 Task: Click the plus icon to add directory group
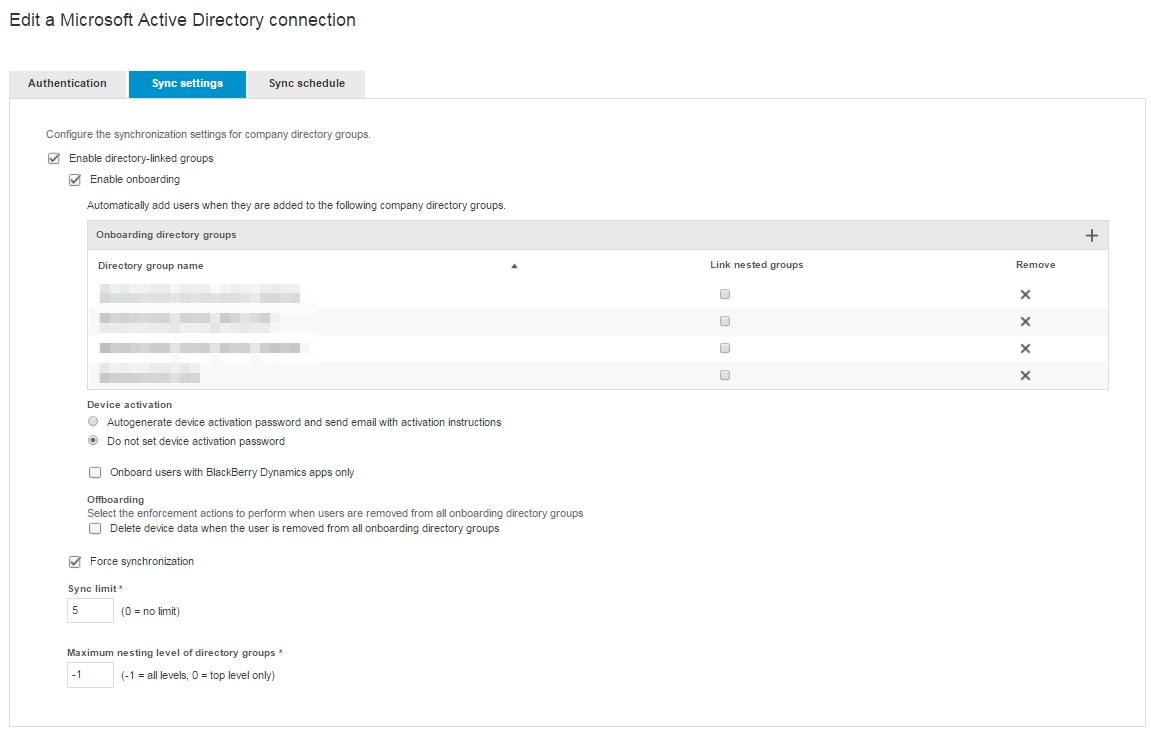(1091, 236)
